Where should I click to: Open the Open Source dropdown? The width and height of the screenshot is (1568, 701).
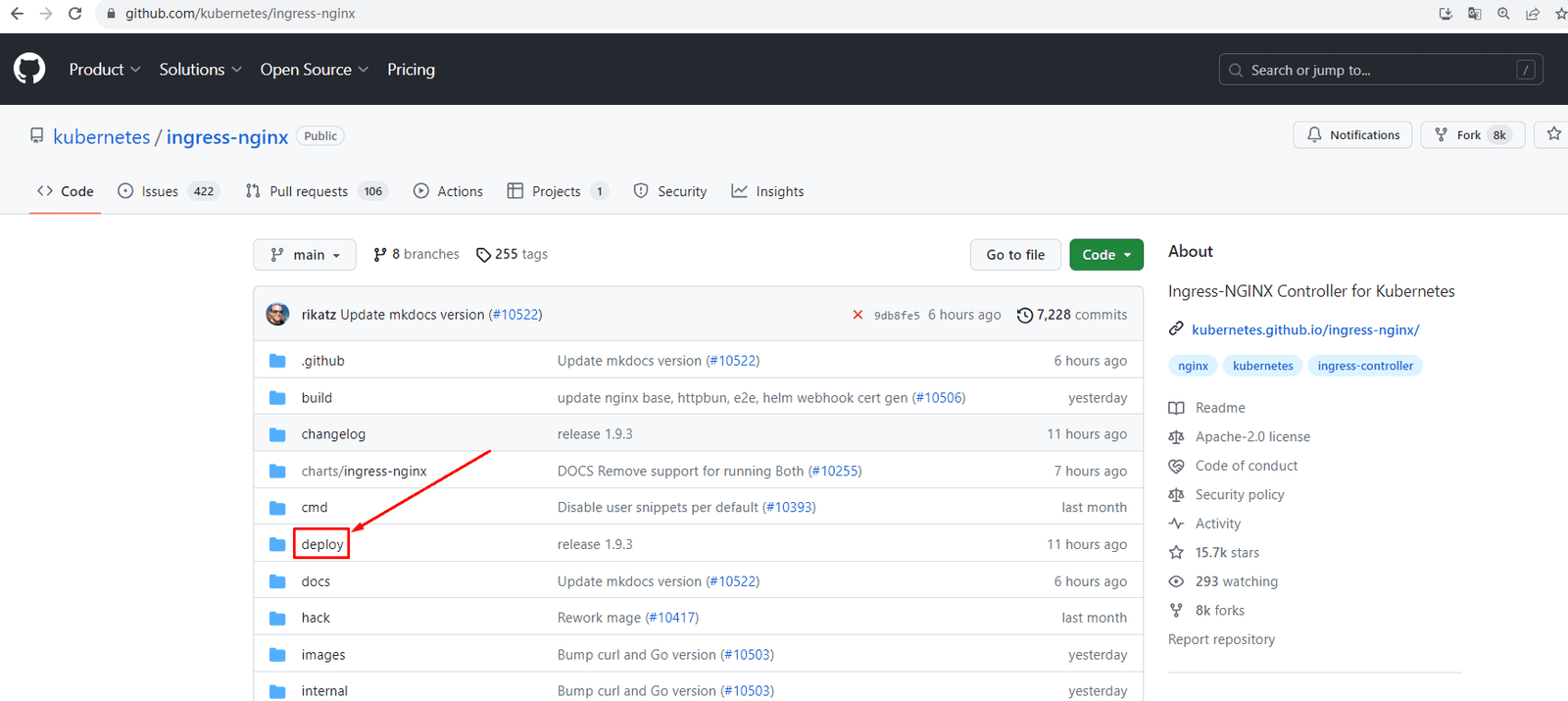pos(315,70)
